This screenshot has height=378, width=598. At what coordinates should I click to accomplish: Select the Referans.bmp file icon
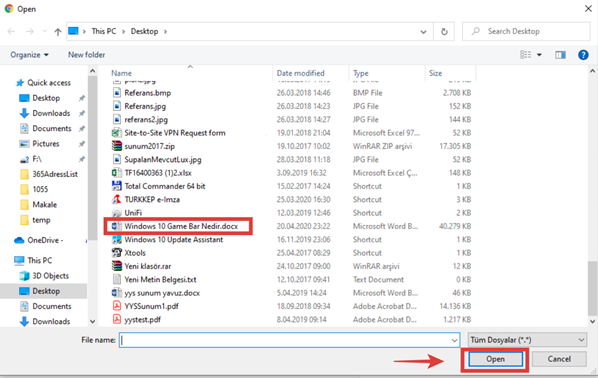[x=117, y=93]
